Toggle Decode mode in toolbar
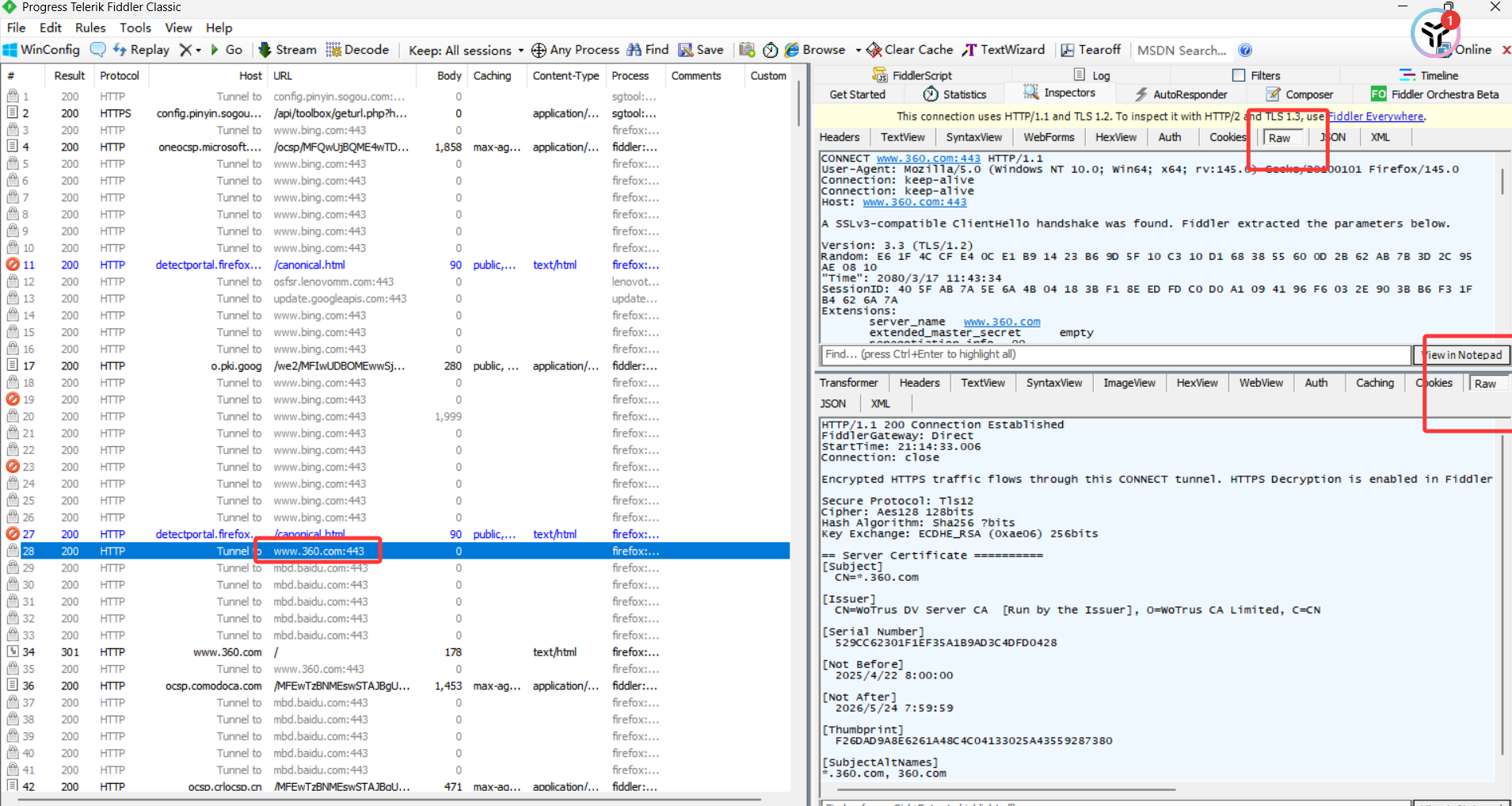The image size is (1512, 806). [357, 49]
